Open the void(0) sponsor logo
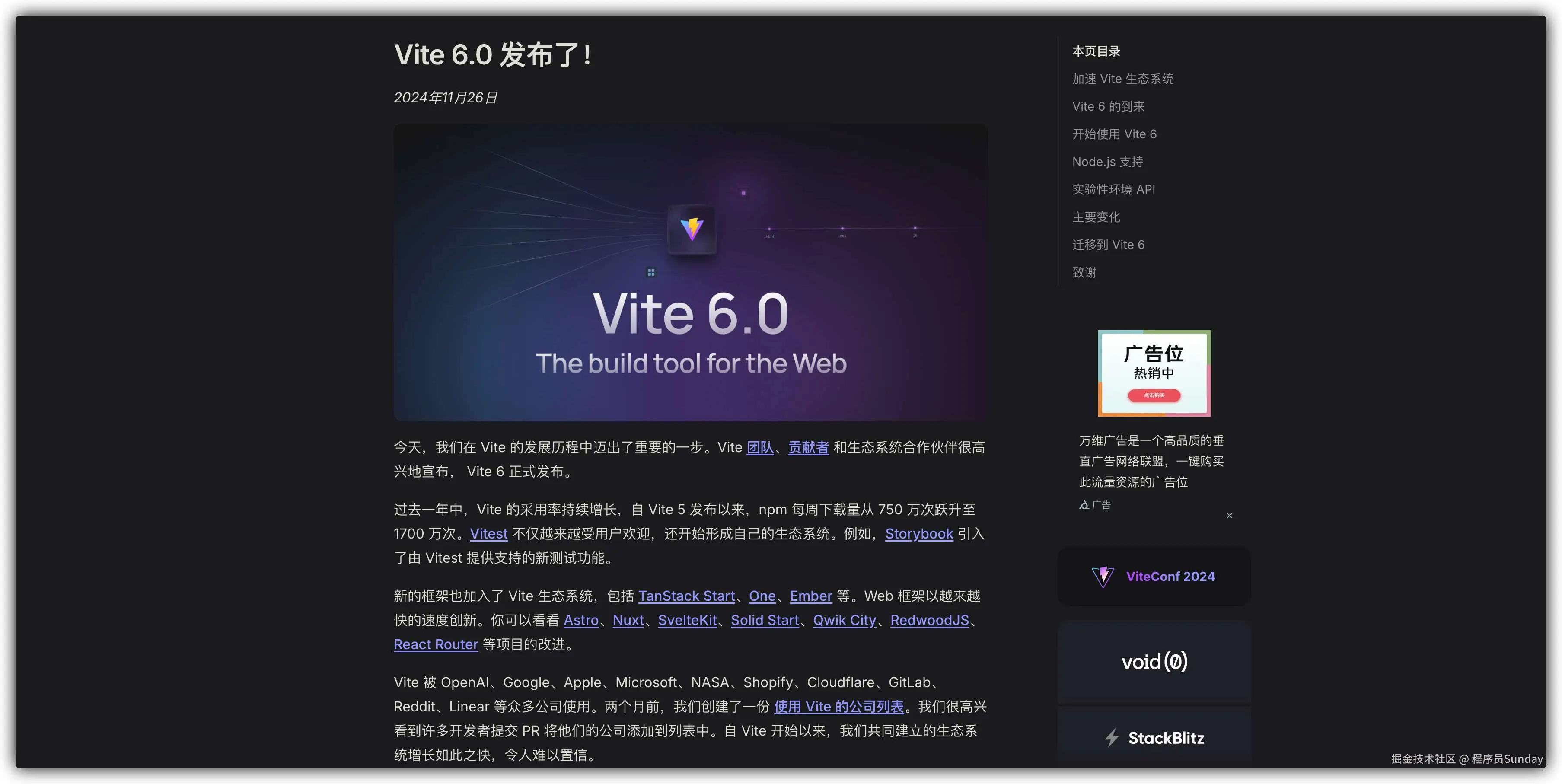Viewport: 1562px width, 784px height. click(x=1154, y=662)
